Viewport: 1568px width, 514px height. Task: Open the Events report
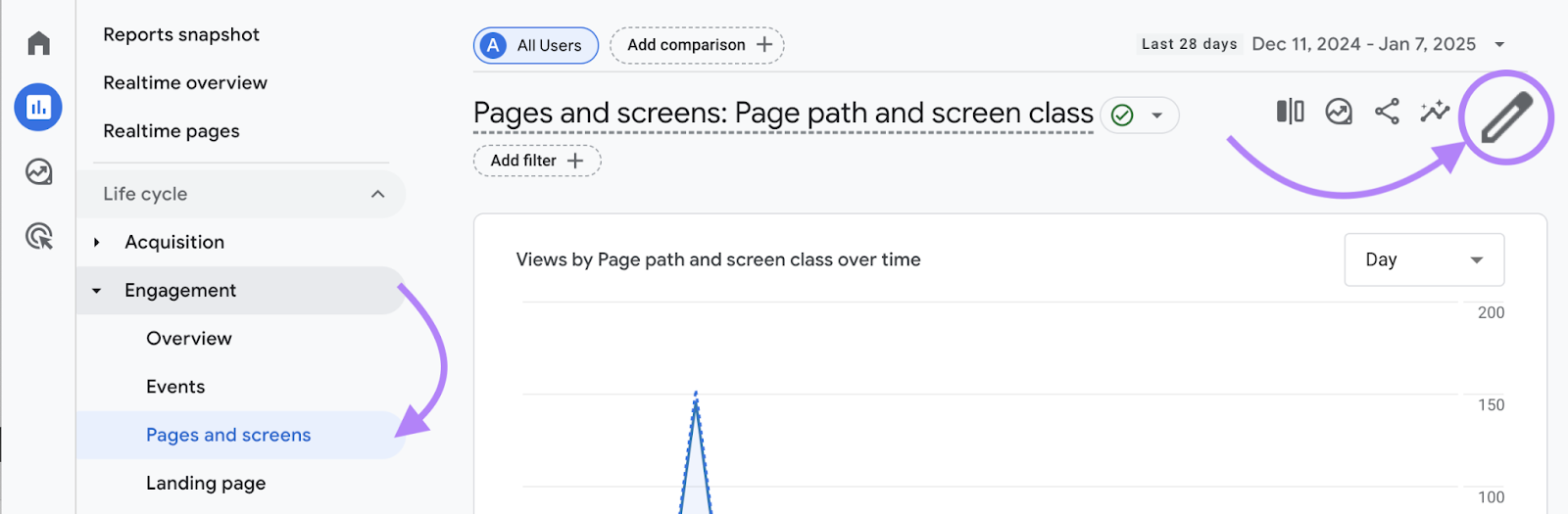[175, 387]
